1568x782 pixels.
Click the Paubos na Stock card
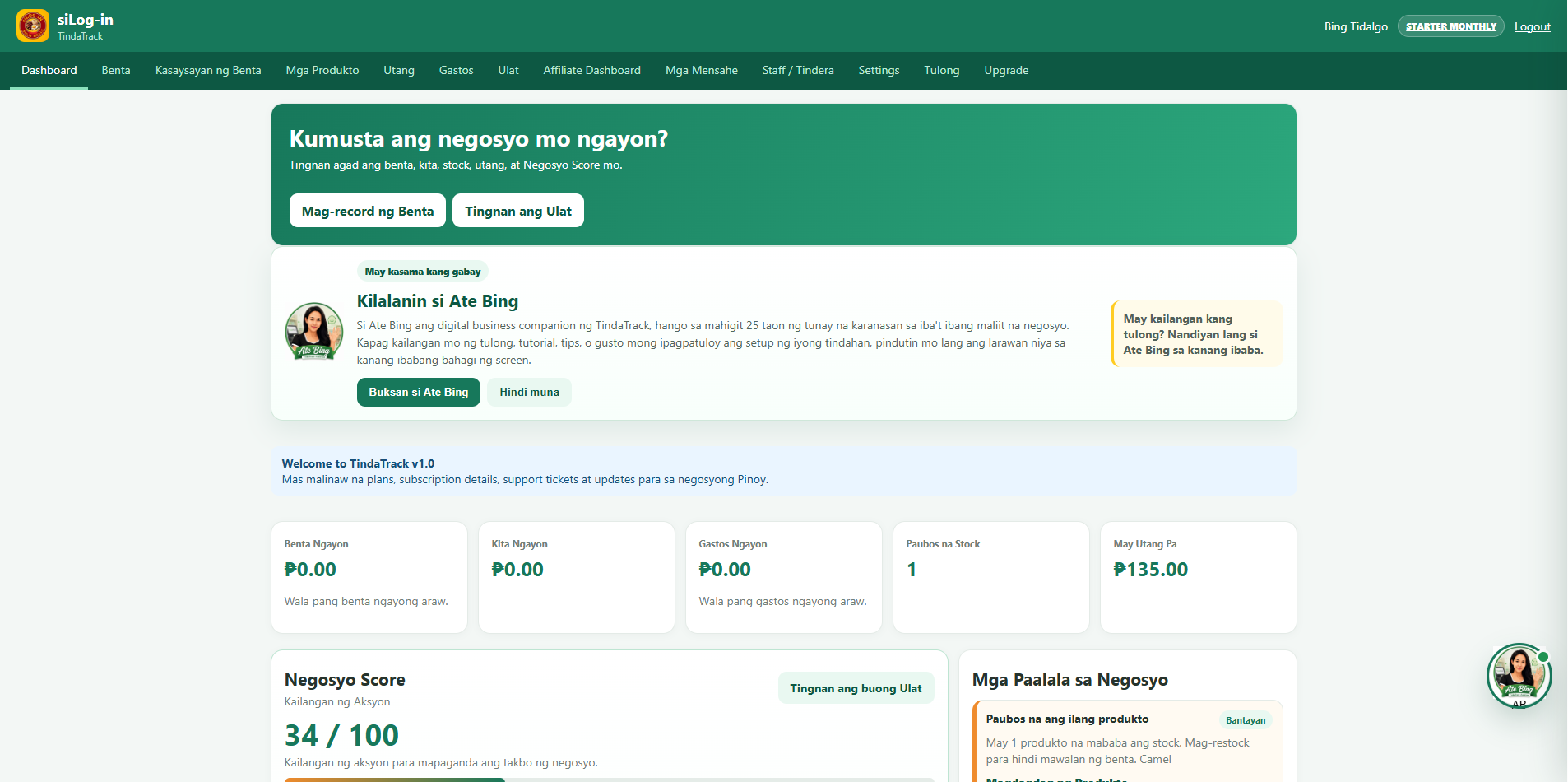tap(991, 577)
